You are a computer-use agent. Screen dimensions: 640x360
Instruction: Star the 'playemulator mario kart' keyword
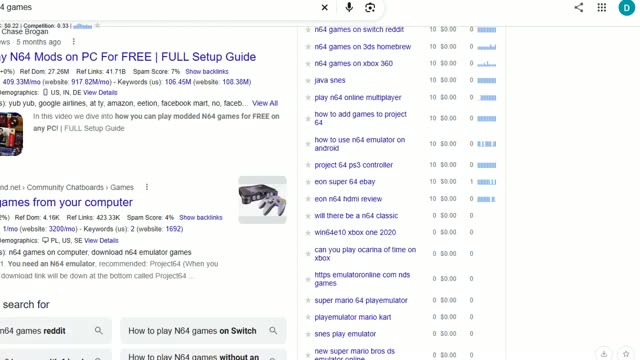tap(308, 317)
